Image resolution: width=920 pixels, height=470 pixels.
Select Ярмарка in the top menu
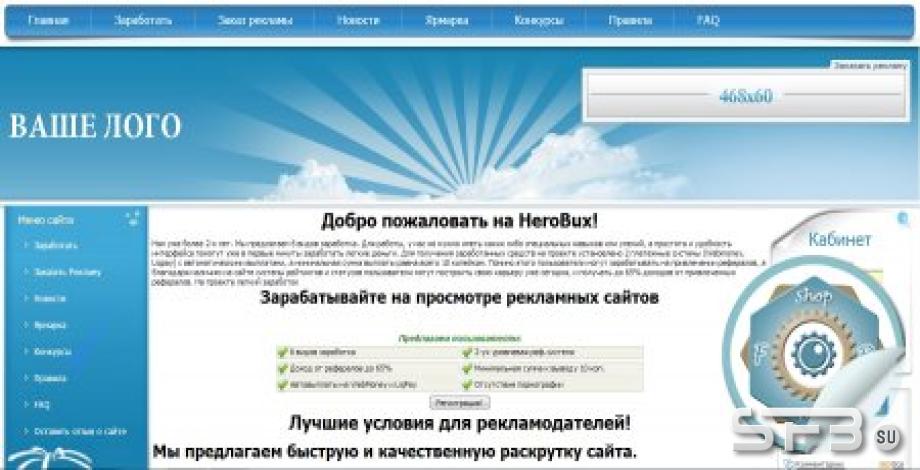(x=447, y=21)
